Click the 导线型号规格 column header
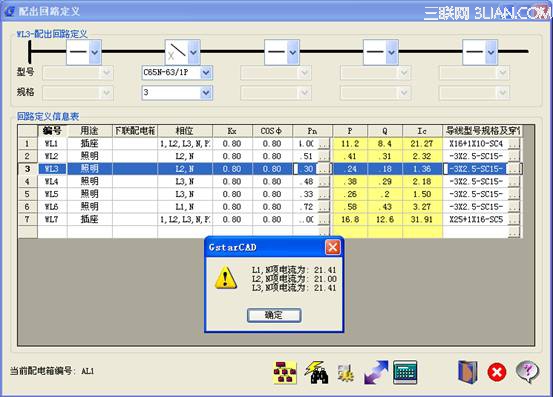 coord(482,131)
